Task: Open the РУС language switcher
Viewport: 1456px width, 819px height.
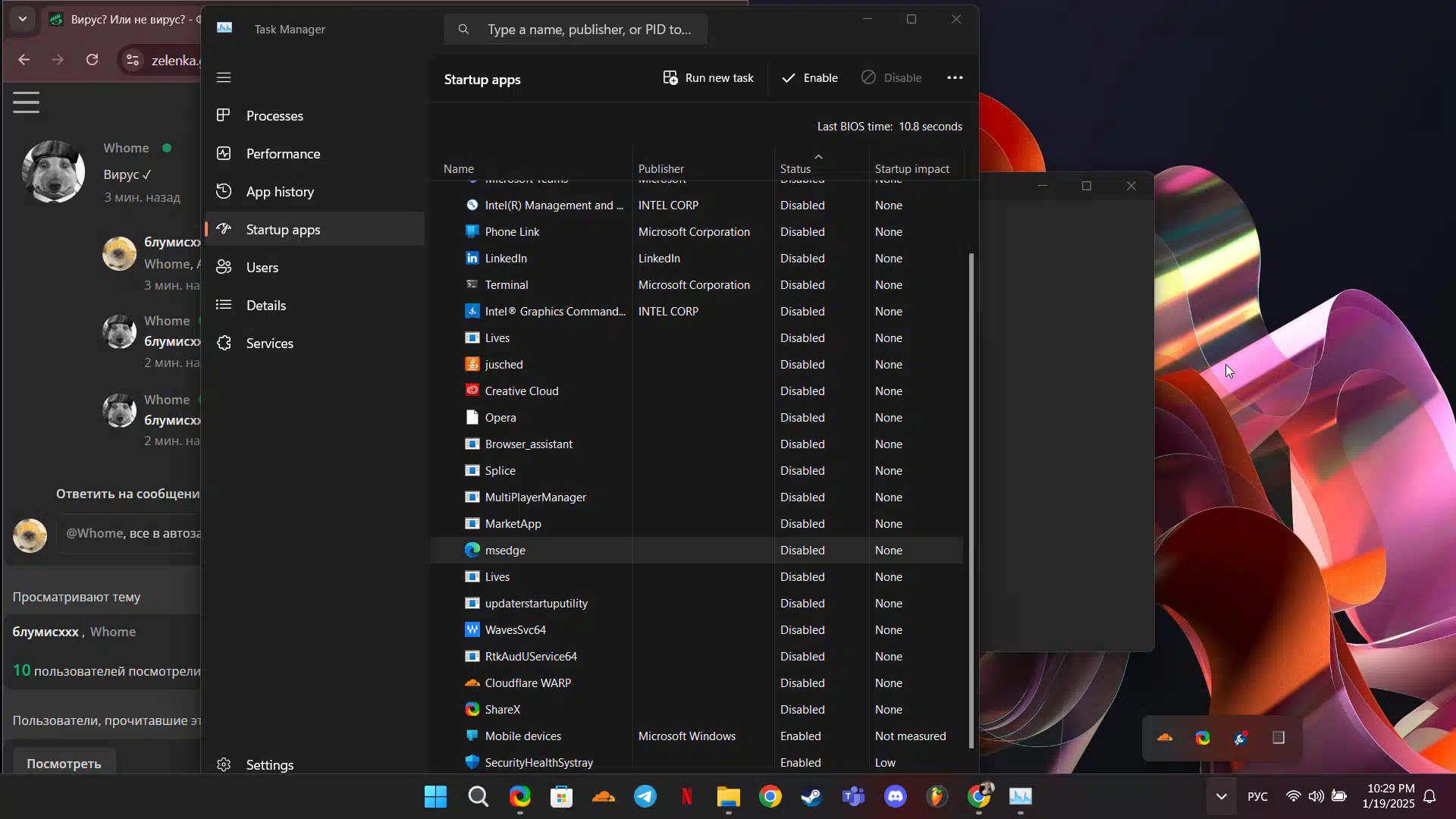Action: coord(1257,796)
